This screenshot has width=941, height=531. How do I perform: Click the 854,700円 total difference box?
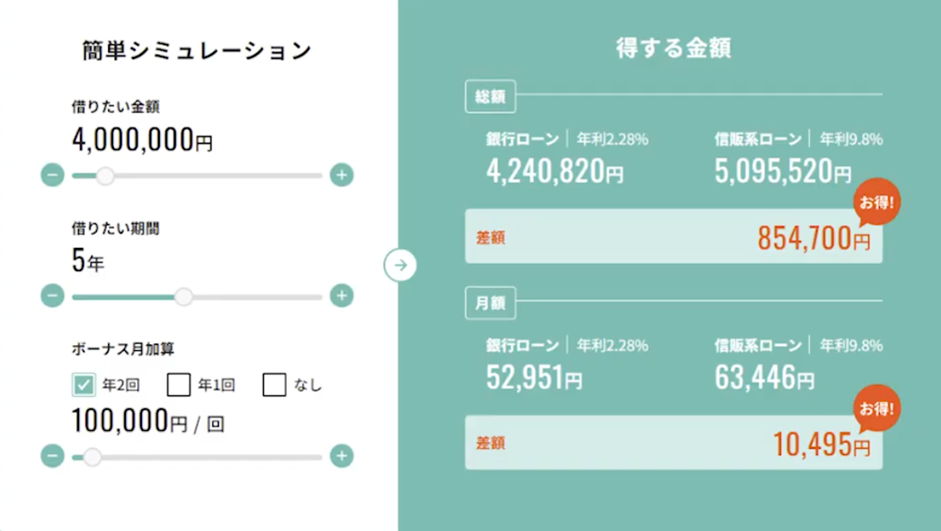(x=673, y=237)
